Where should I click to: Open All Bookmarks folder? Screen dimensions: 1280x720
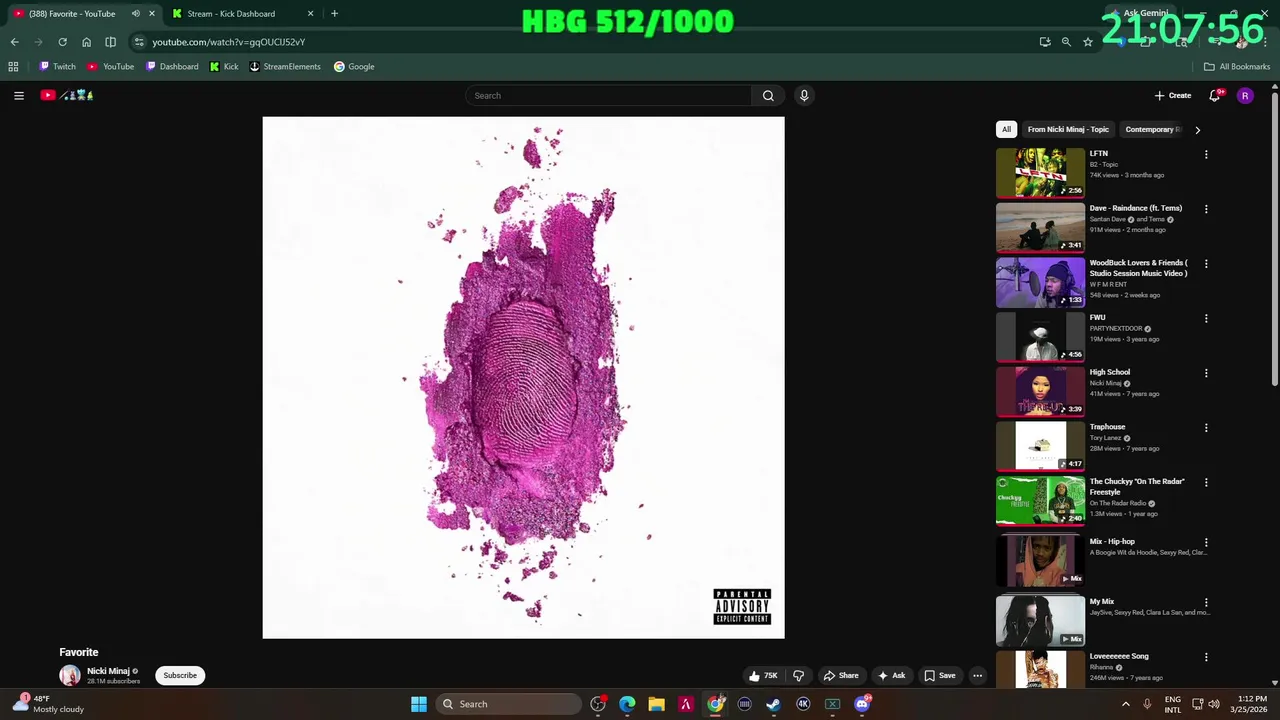(x=1237, y=67)
